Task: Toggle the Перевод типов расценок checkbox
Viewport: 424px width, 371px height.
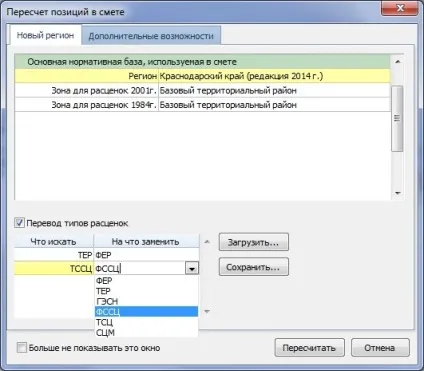Action: 19,223
